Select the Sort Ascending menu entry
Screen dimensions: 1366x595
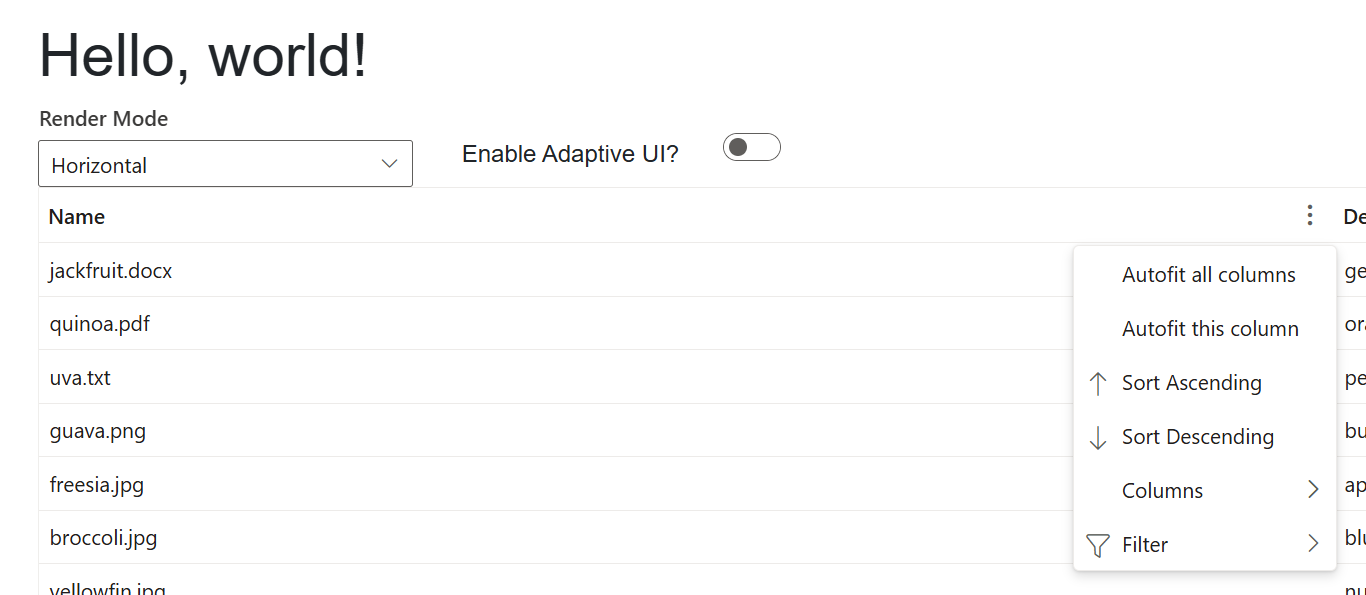[x=1204, y=383]
